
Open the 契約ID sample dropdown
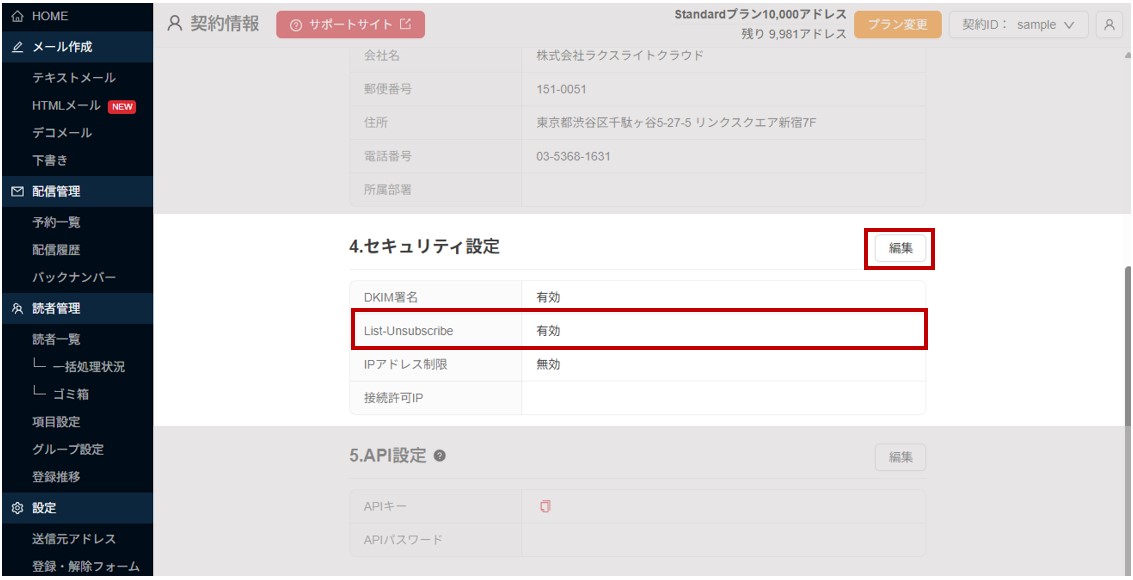1019,25
